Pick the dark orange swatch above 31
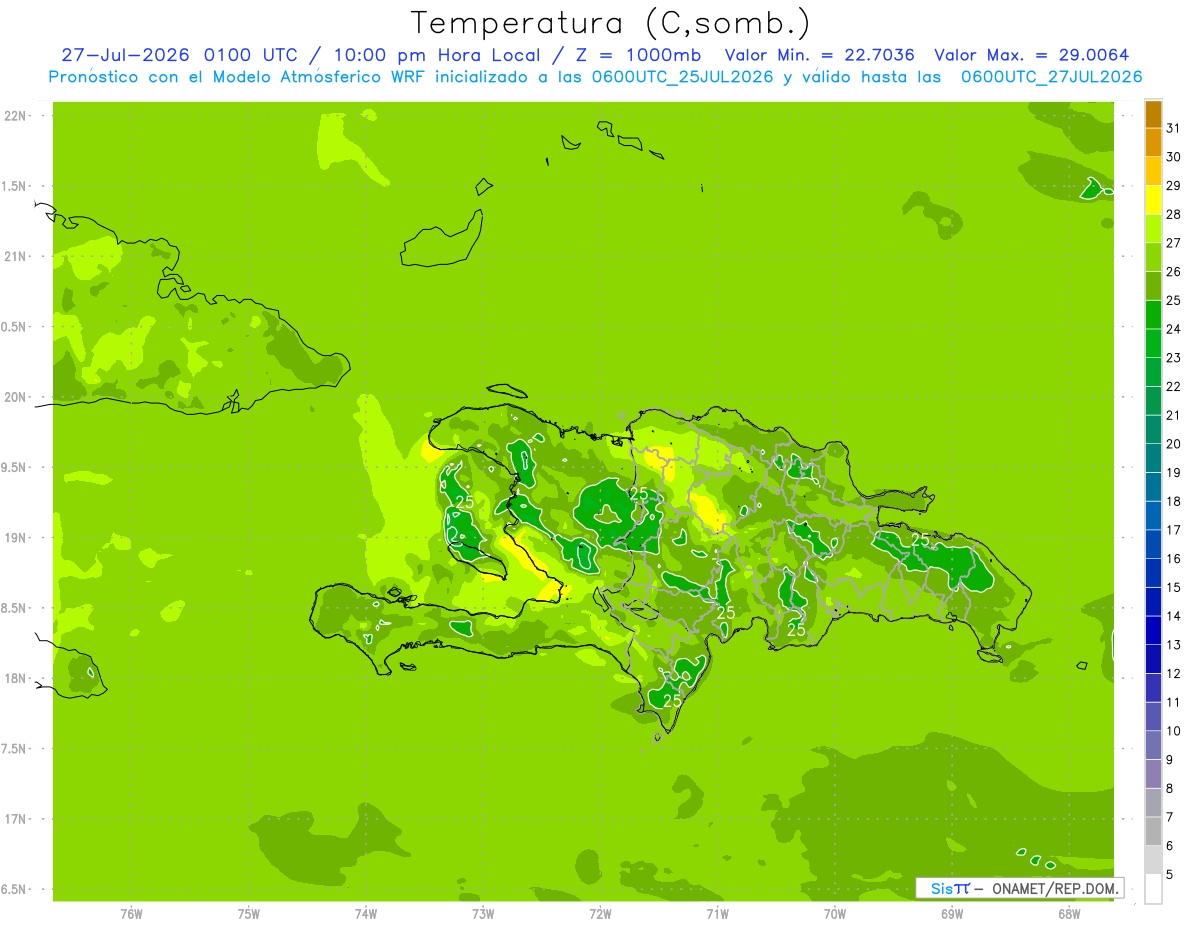Viewport: 1200px width, 927px height. click(x=1153, y=114)
